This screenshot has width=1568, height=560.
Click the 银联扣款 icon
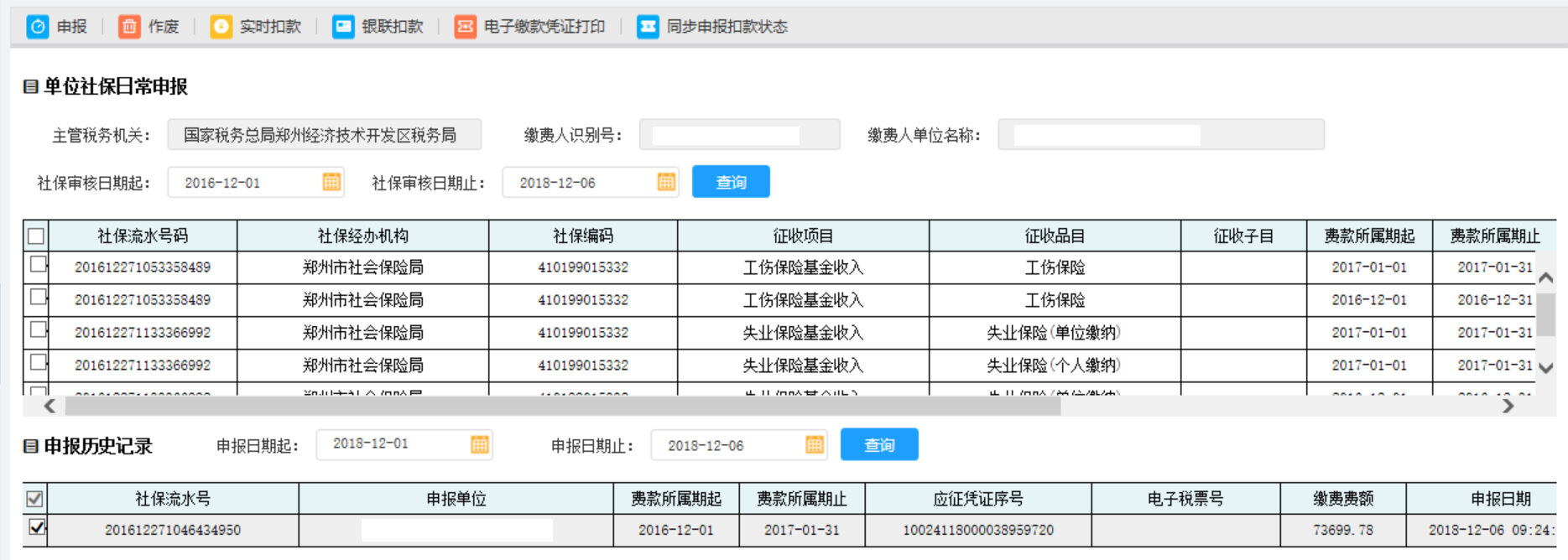click(x=343, y=27)
